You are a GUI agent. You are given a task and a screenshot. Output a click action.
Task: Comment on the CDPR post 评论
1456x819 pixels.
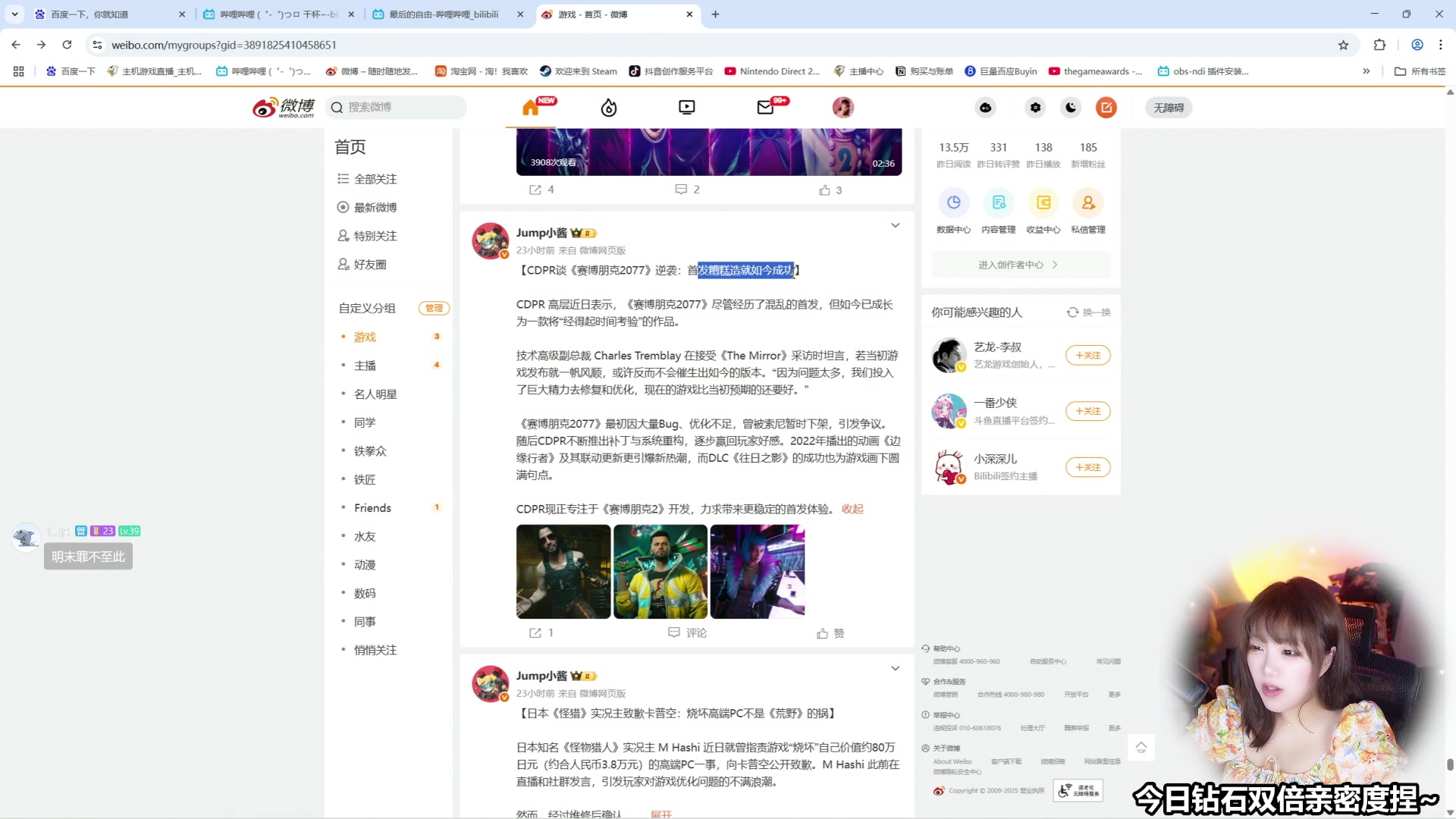(x=687, y=632)
